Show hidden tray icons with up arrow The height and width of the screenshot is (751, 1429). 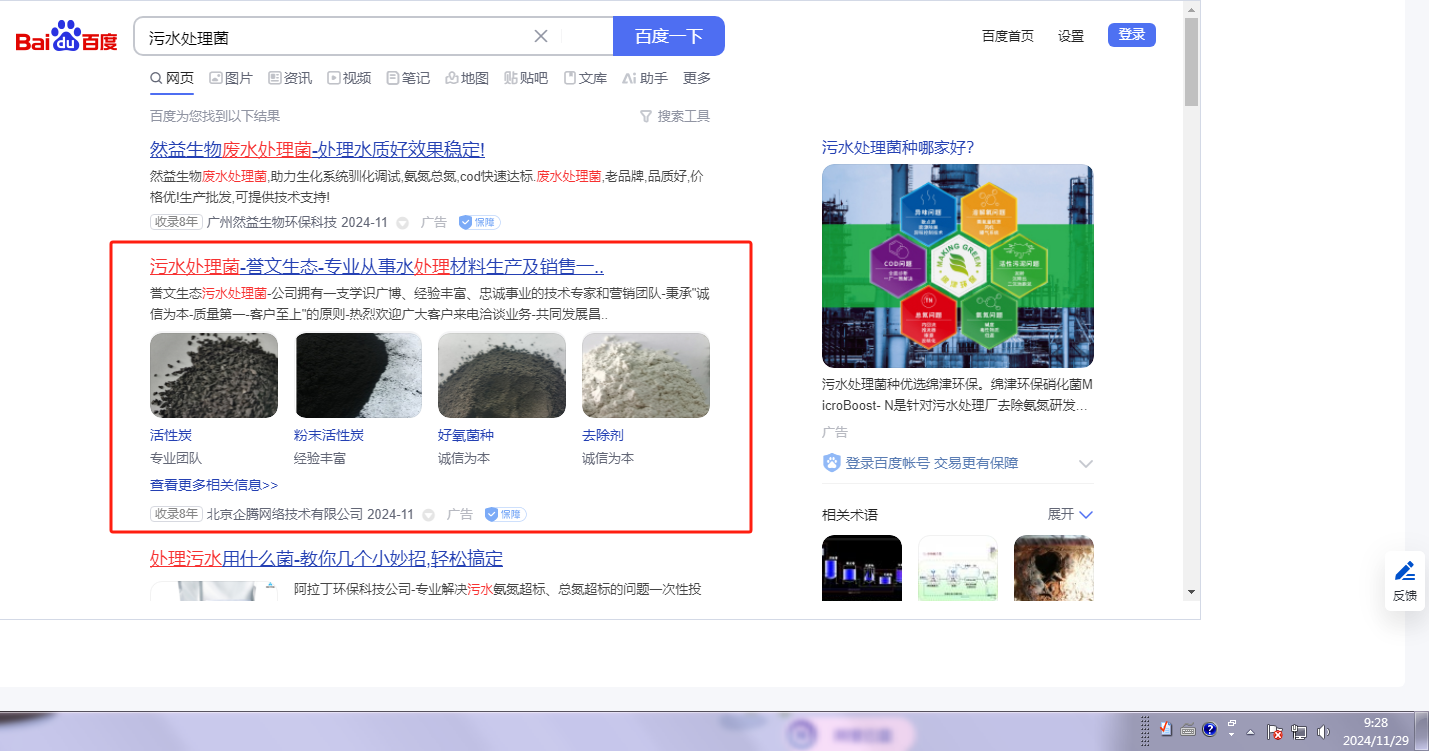[x=1250, y=732]
